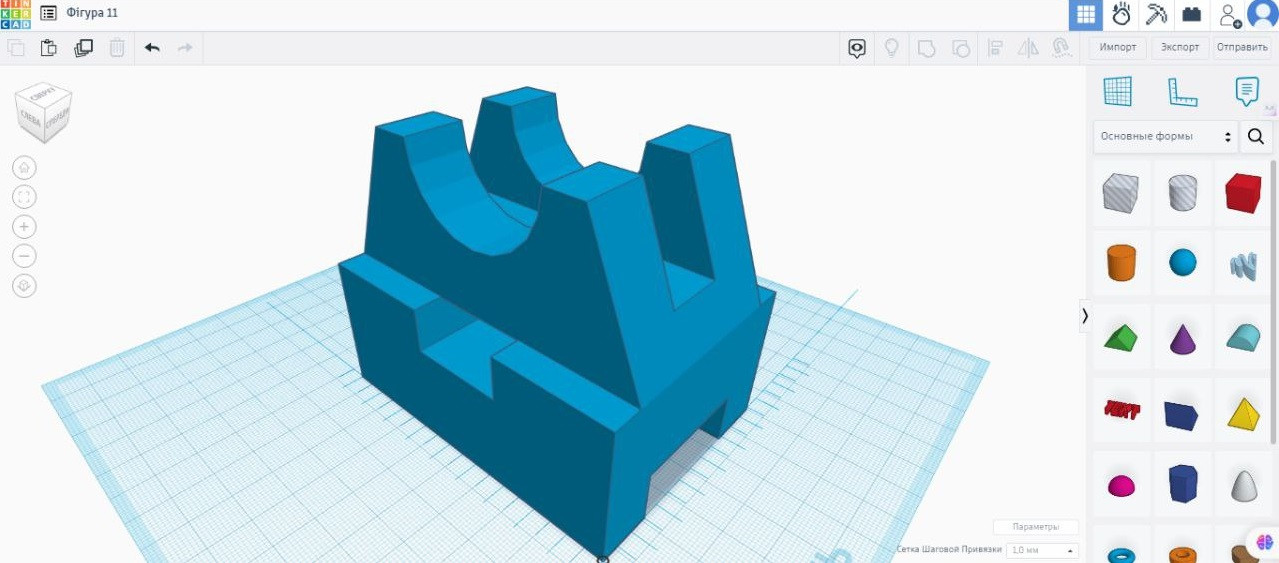Open the user profile avatar
The height and width of the screenshot is (563, 1279).
[x=1262, y=15]
